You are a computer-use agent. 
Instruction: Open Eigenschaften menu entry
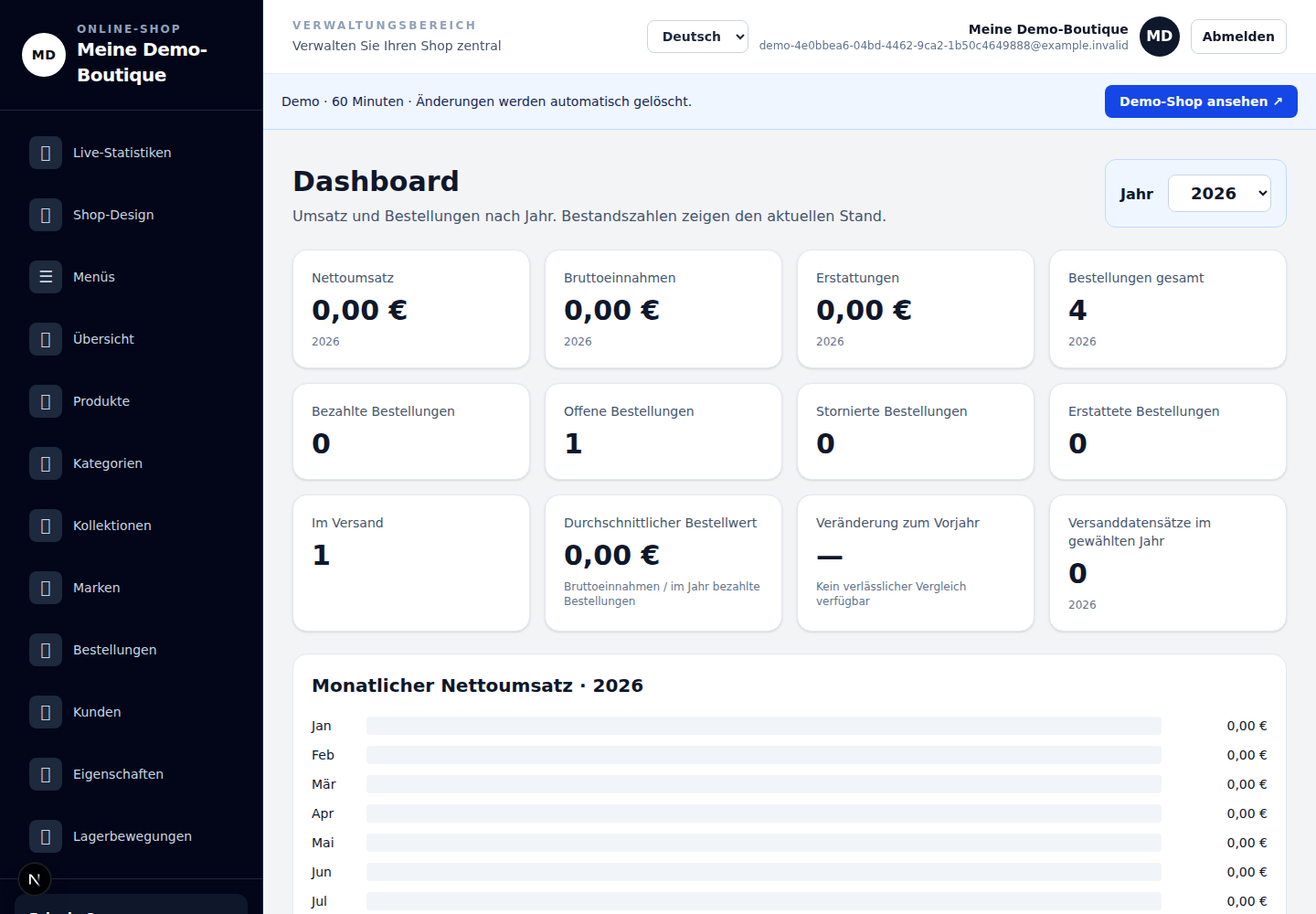[x=132, y=774]
